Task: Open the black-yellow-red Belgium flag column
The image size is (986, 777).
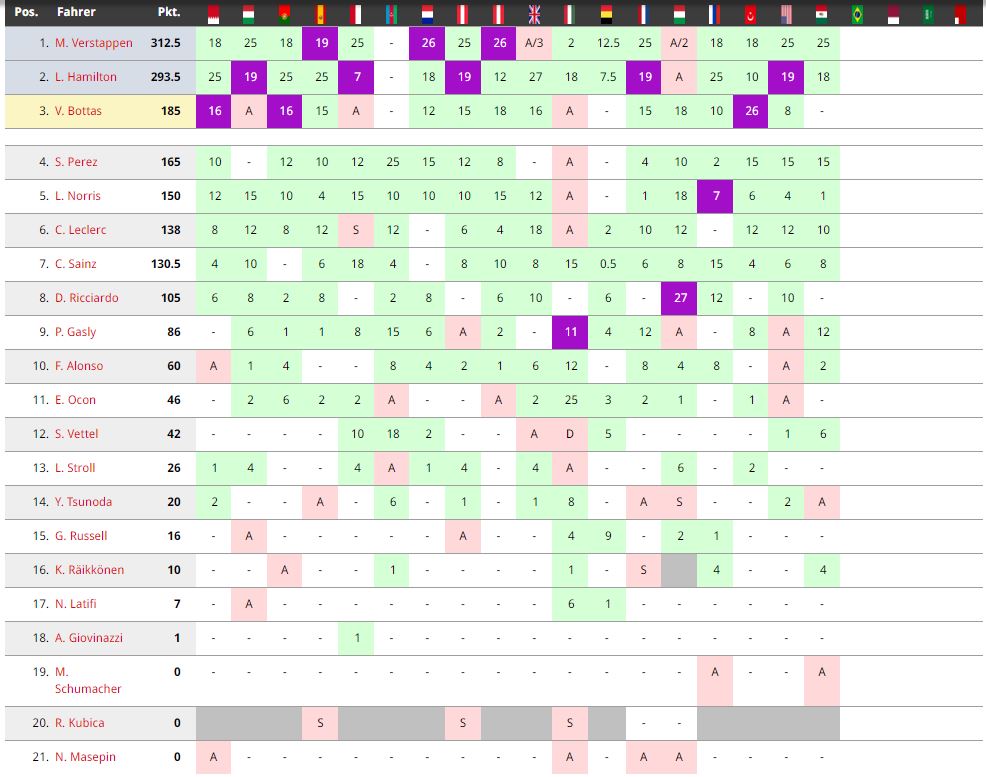Action: (606, 14)
